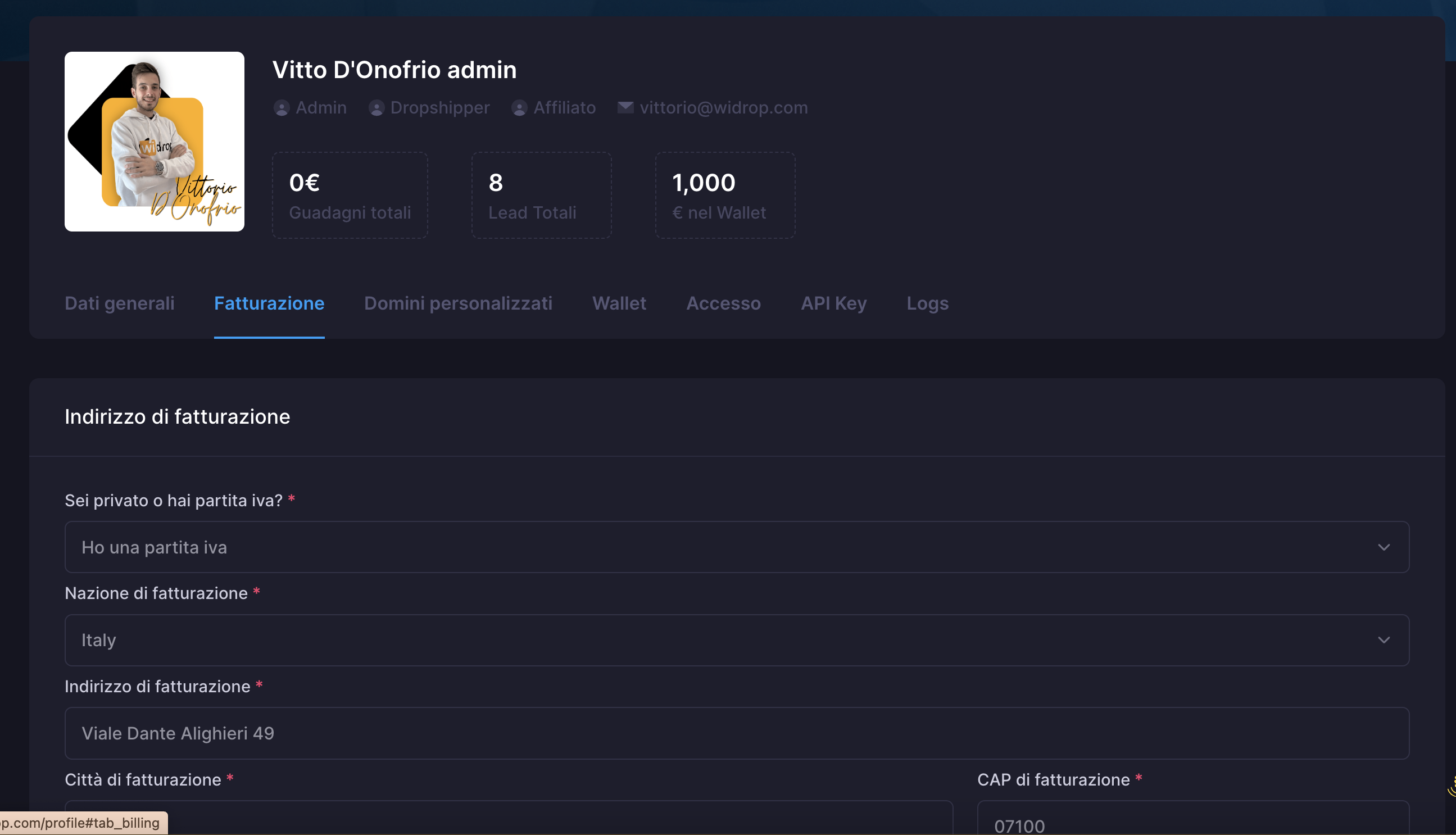Click the email envelope icon
The height and width of the screenshot is (835, 1456).
coord(625,107)
